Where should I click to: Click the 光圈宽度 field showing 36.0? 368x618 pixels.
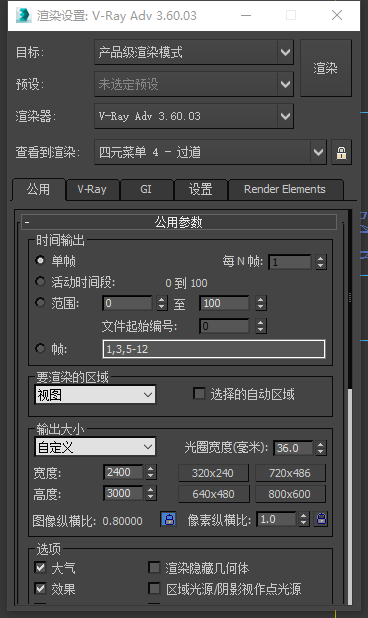294,448
